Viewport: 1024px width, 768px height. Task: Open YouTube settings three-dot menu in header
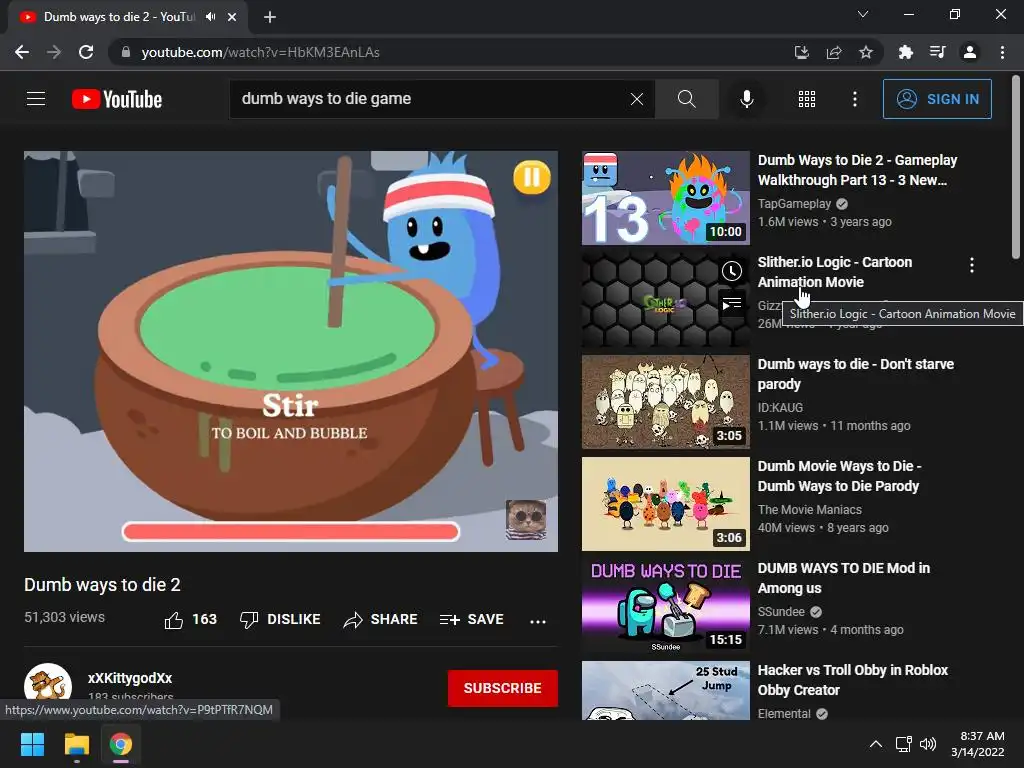click(854, 99)
